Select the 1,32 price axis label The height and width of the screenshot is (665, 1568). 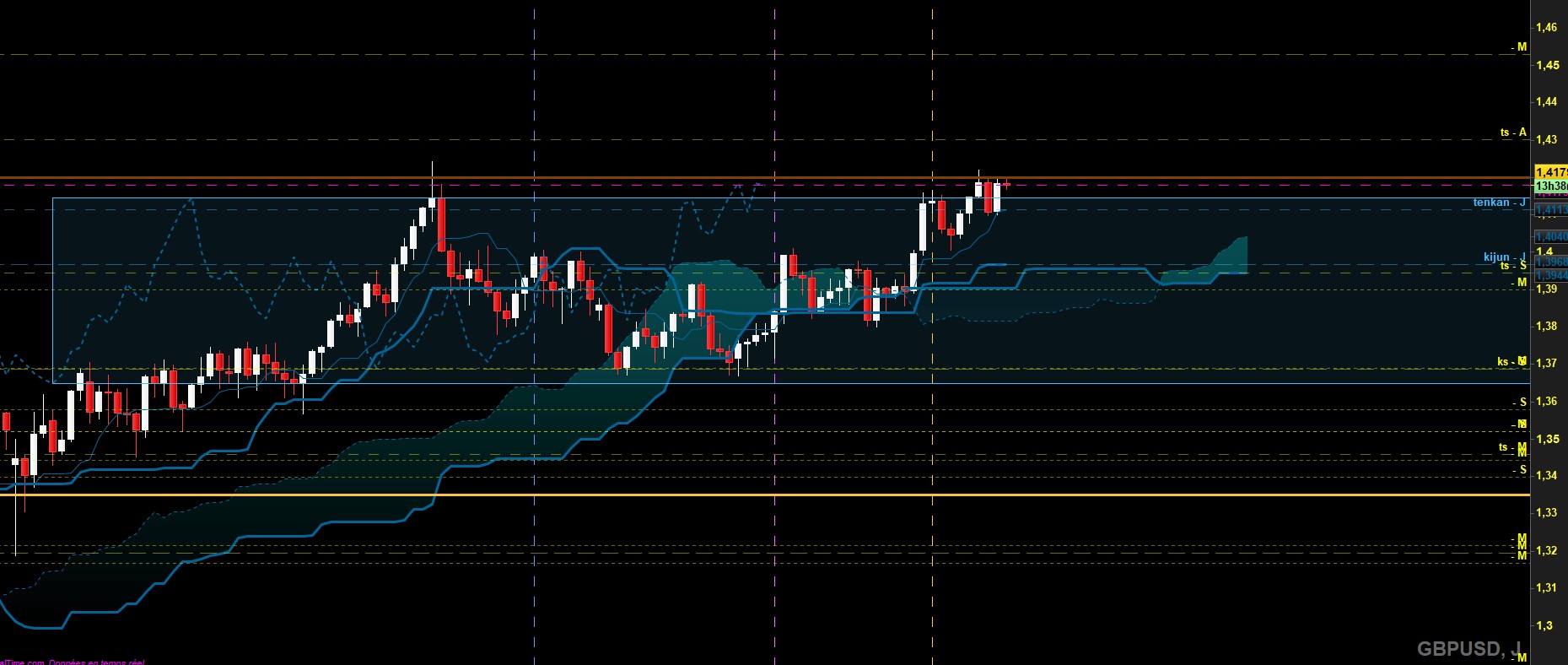coord(1547,550)
